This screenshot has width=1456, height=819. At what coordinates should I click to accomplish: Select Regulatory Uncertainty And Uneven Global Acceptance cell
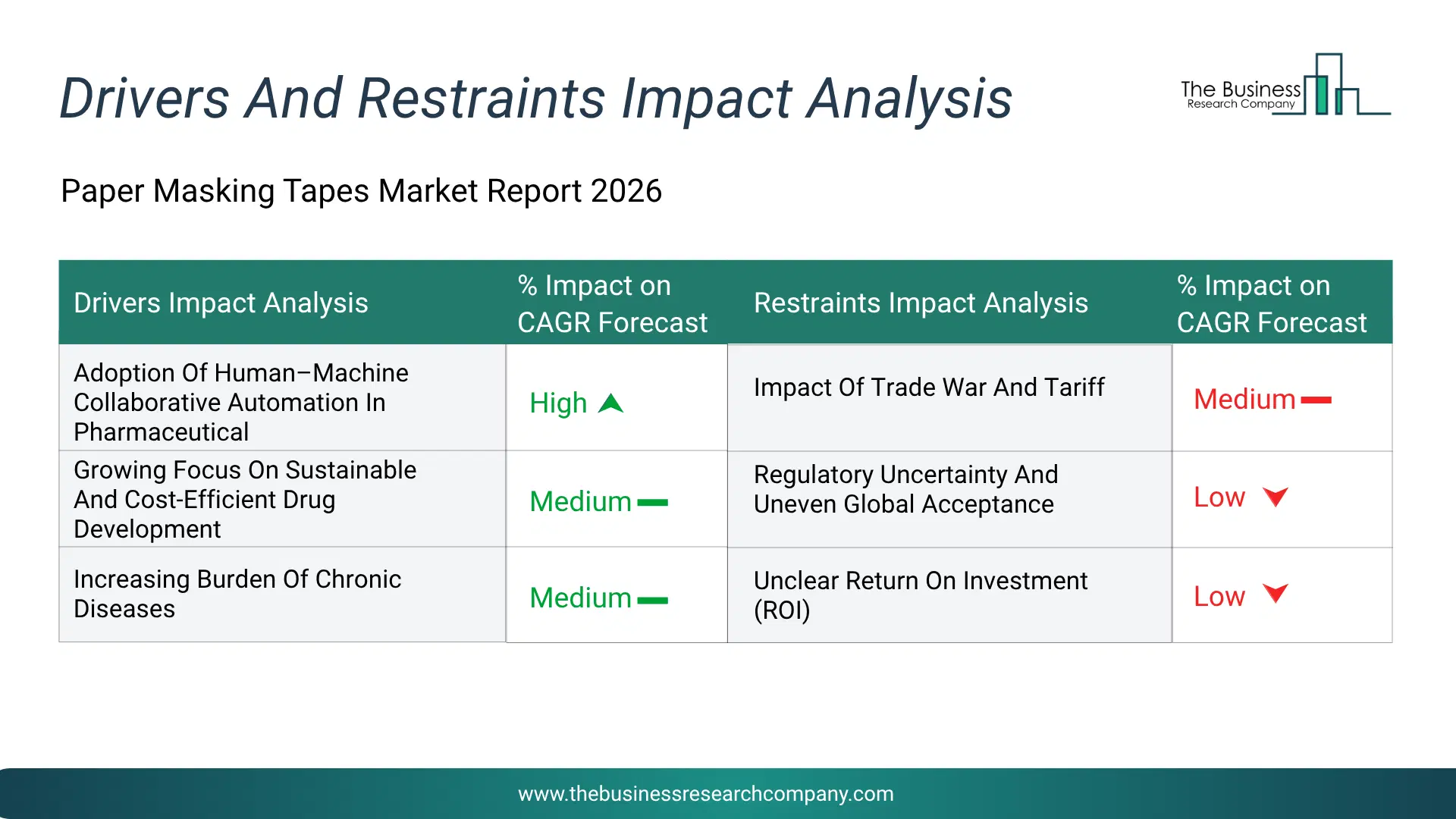coord(949,499)
